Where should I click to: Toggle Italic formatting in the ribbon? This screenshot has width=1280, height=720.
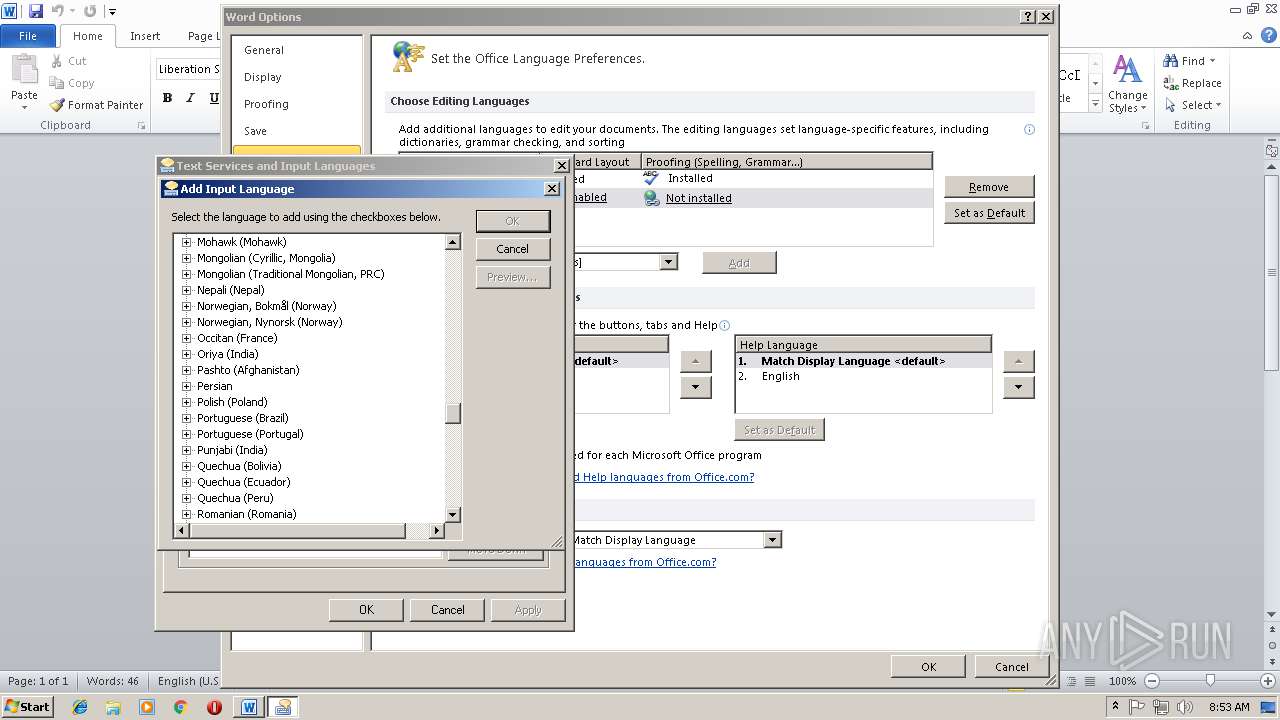click(191, 98)
